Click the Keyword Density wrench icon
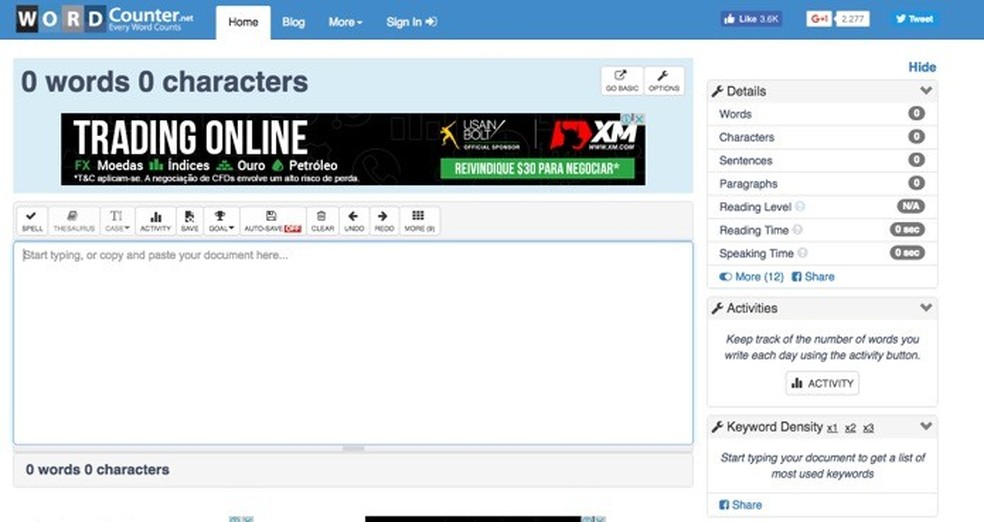Viewport: 984px width, 522px height. [718, 427]
